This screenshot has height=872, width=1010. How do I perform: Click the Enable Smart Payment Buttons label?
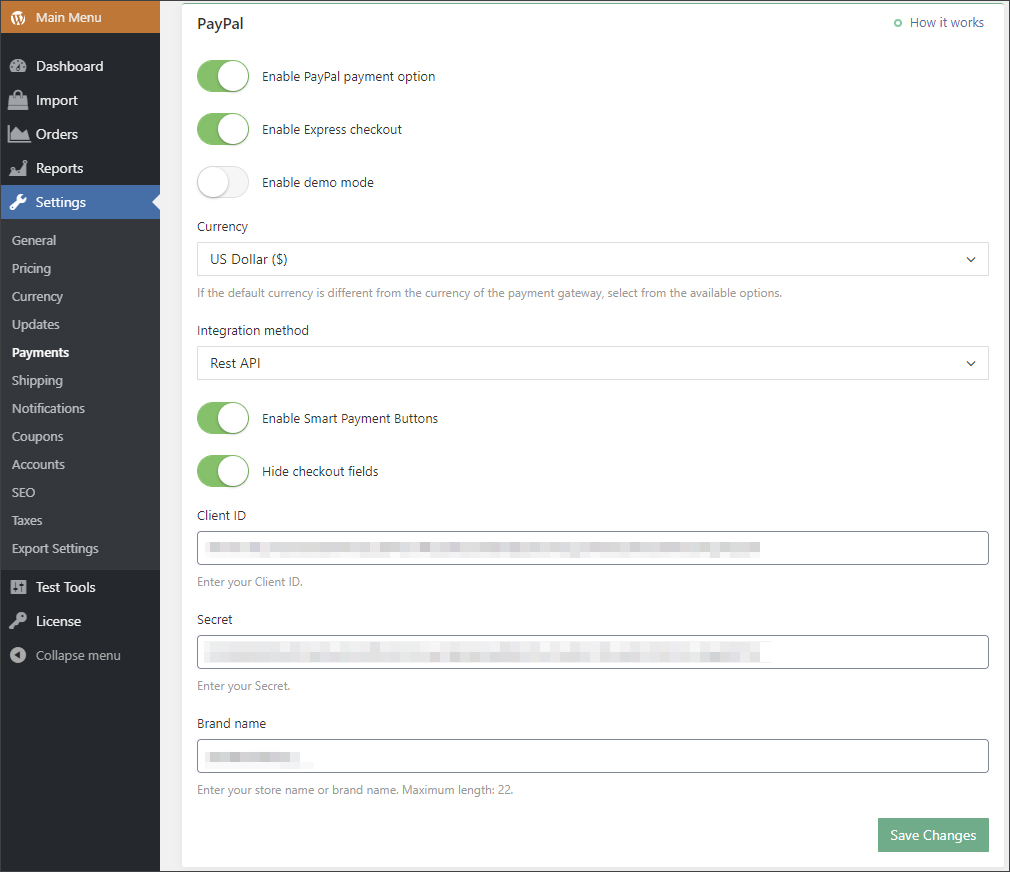pyautogui.click(x=350, y=419)
